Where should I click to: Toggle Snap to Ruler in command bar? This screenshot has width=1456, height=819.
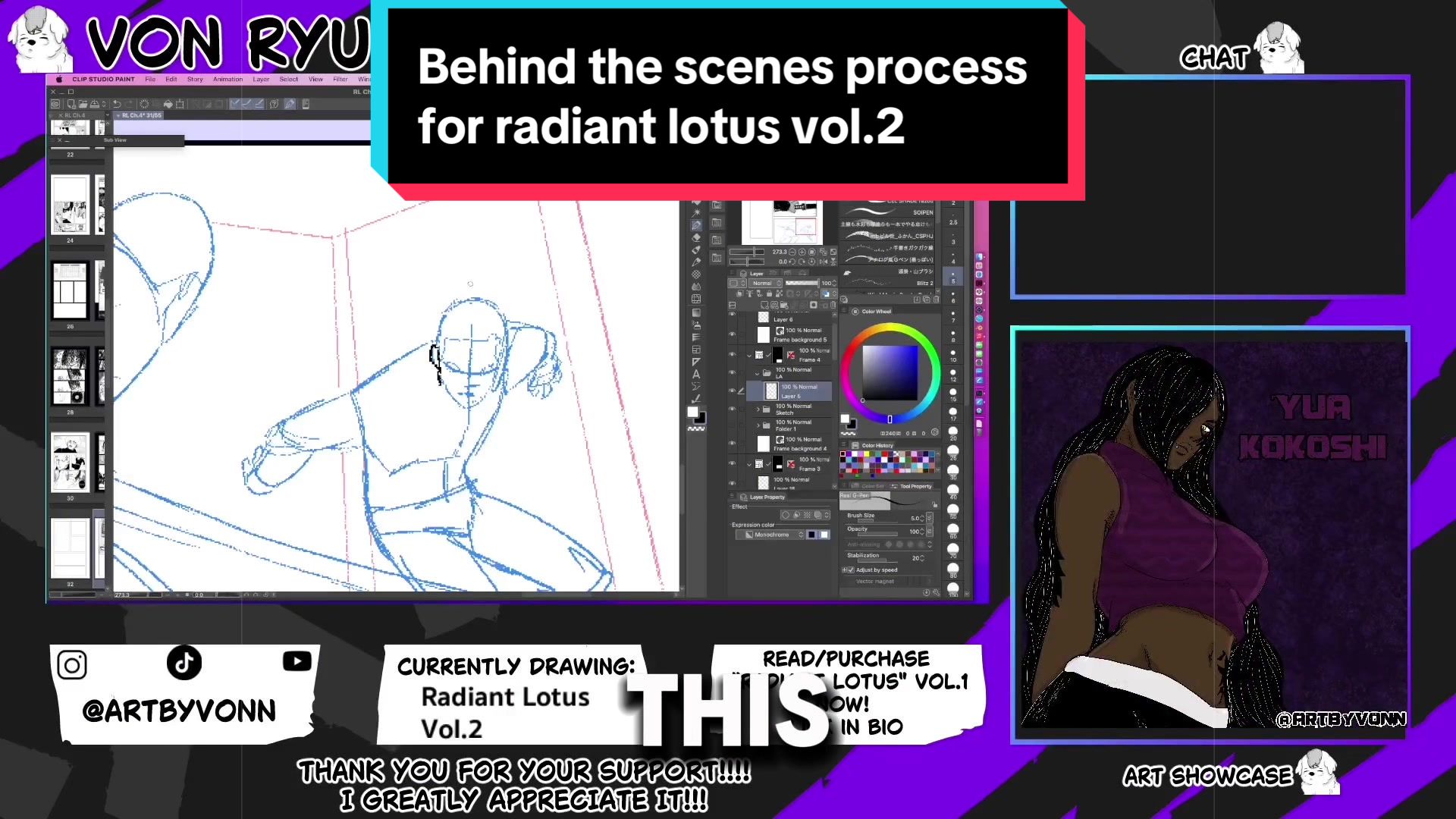click(235, 104)
